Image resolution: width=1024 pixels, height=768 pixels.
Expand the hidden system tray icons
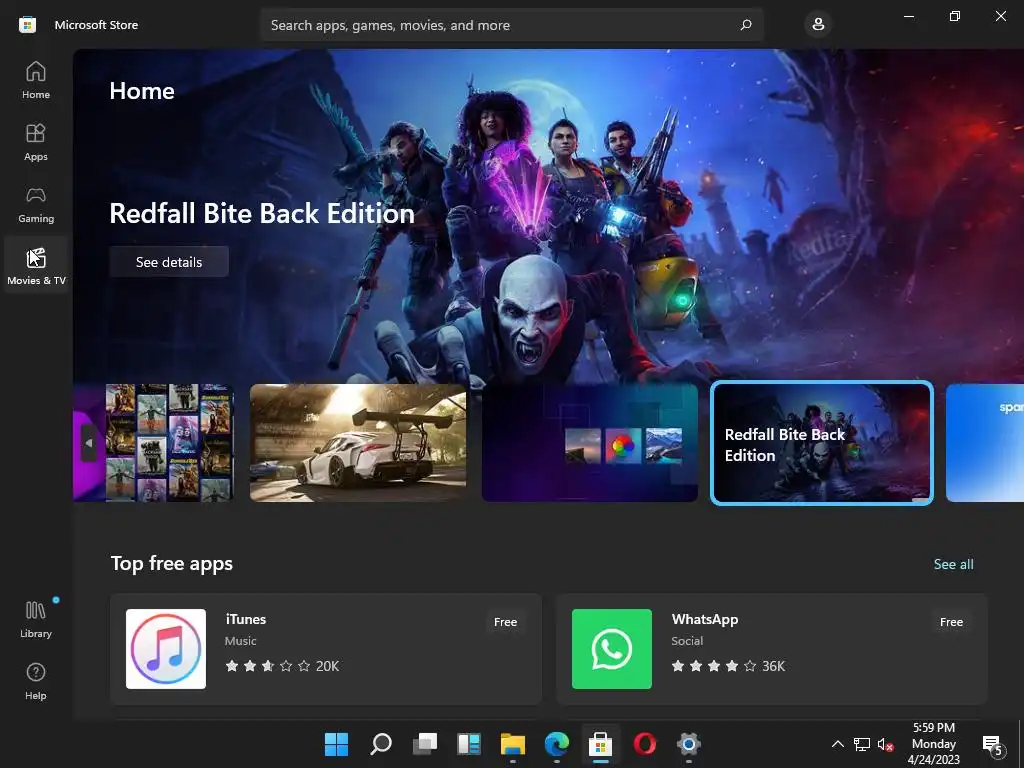pos(837,744)
